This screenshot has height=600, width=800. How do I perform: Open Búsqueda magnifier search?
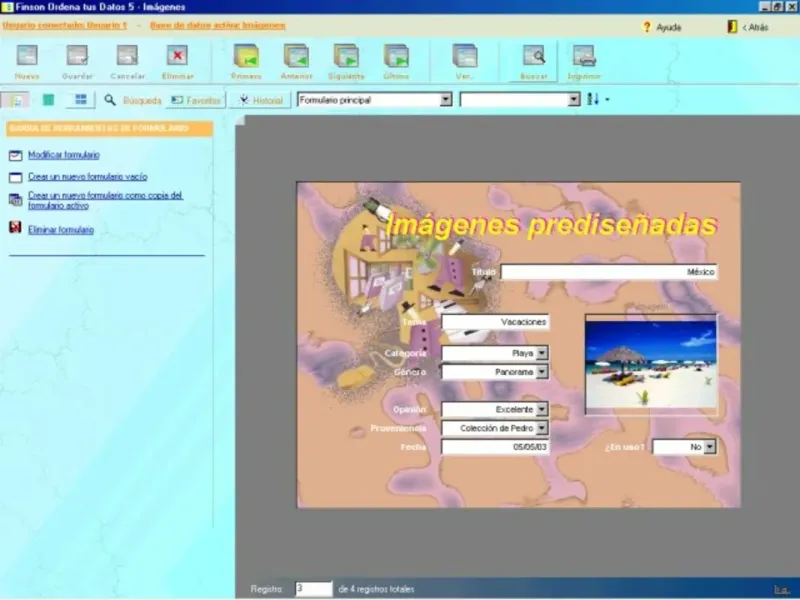tap(132, 101)
